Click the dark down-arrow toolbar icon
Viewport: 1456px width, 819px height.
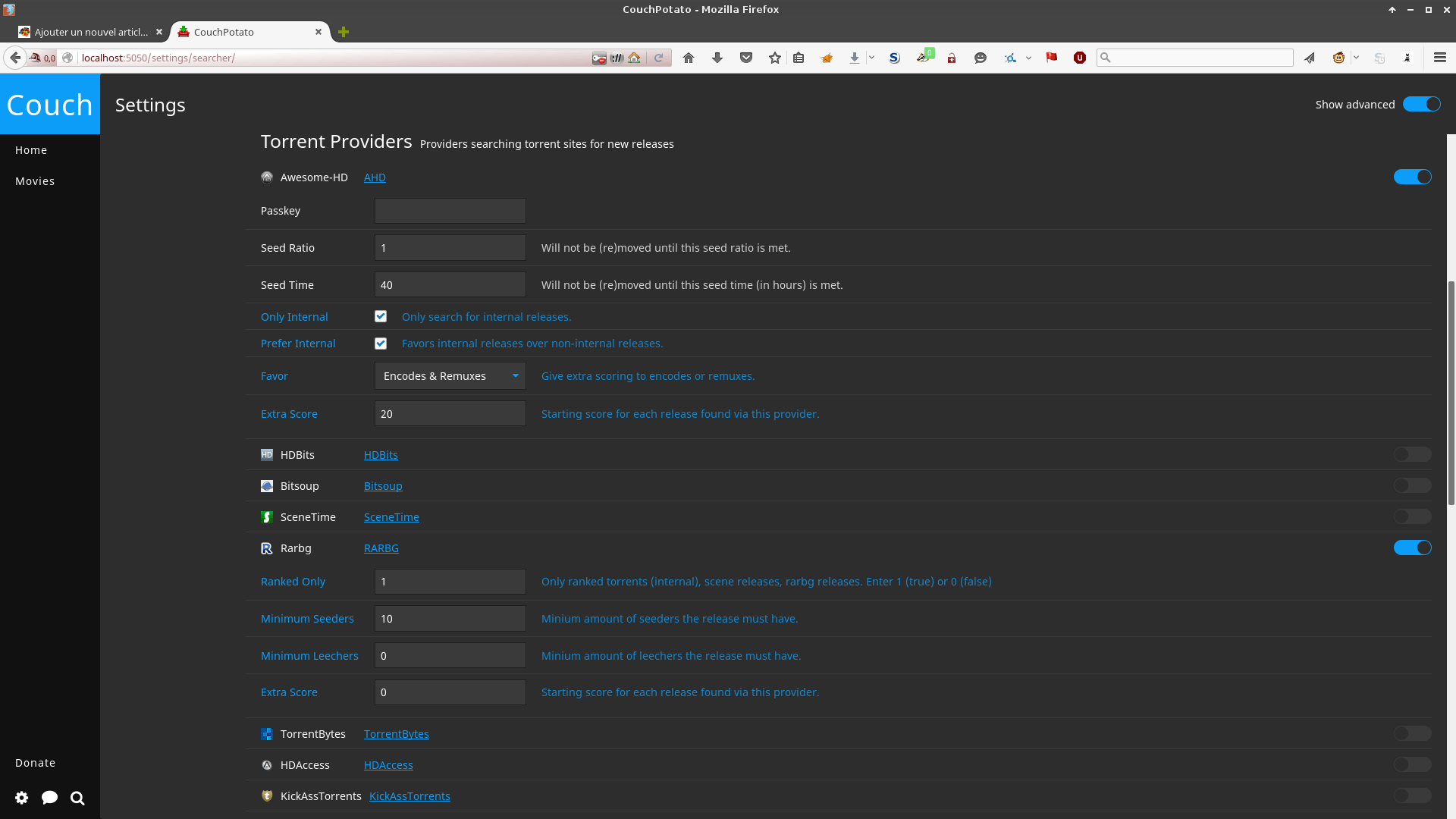(x=717, y=58)
